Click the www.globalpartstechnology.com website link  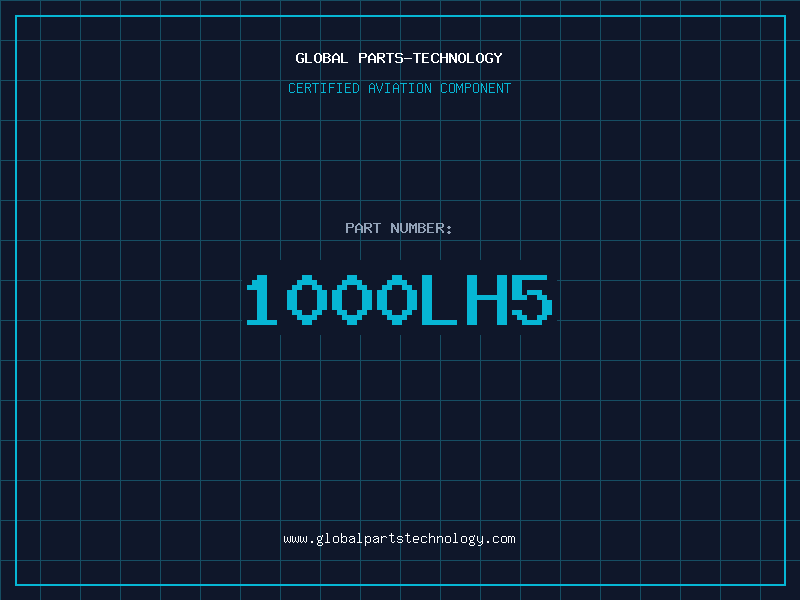point(399,539)
